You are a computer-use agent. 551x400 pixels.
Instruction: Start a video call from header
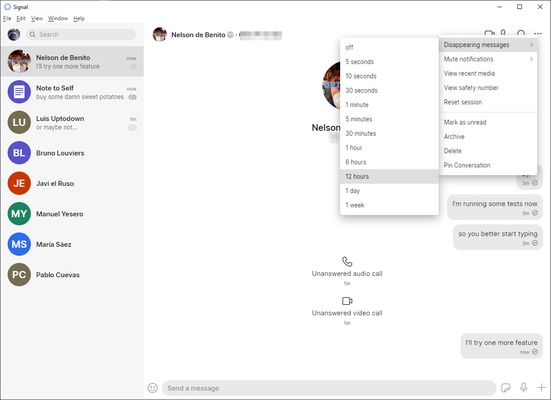click(489, 33)
